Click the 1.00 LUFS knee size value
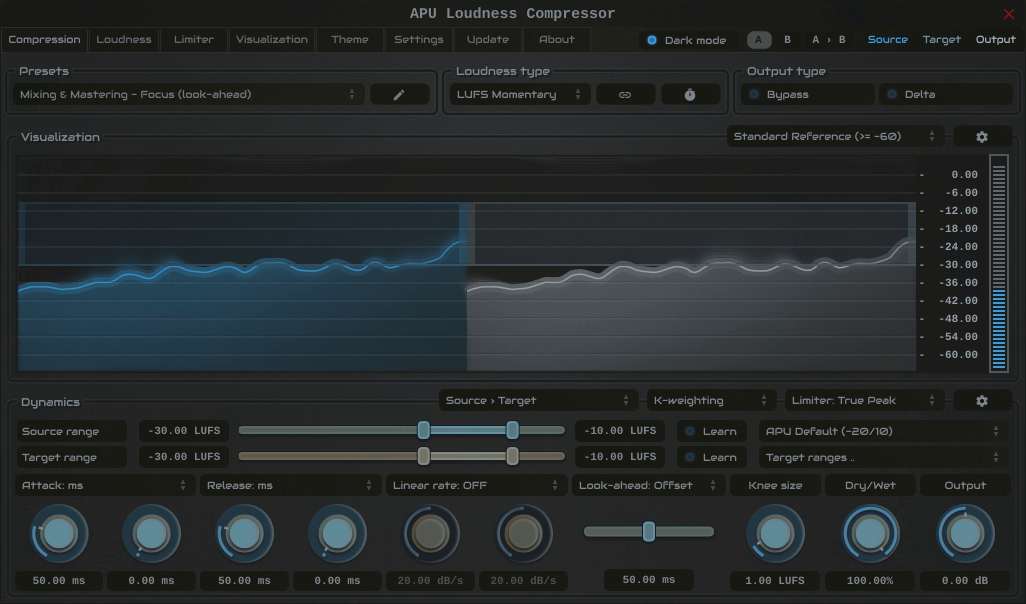Image resolution: width=1026 pixels, height=604 pixels. [x=775, y=580]
